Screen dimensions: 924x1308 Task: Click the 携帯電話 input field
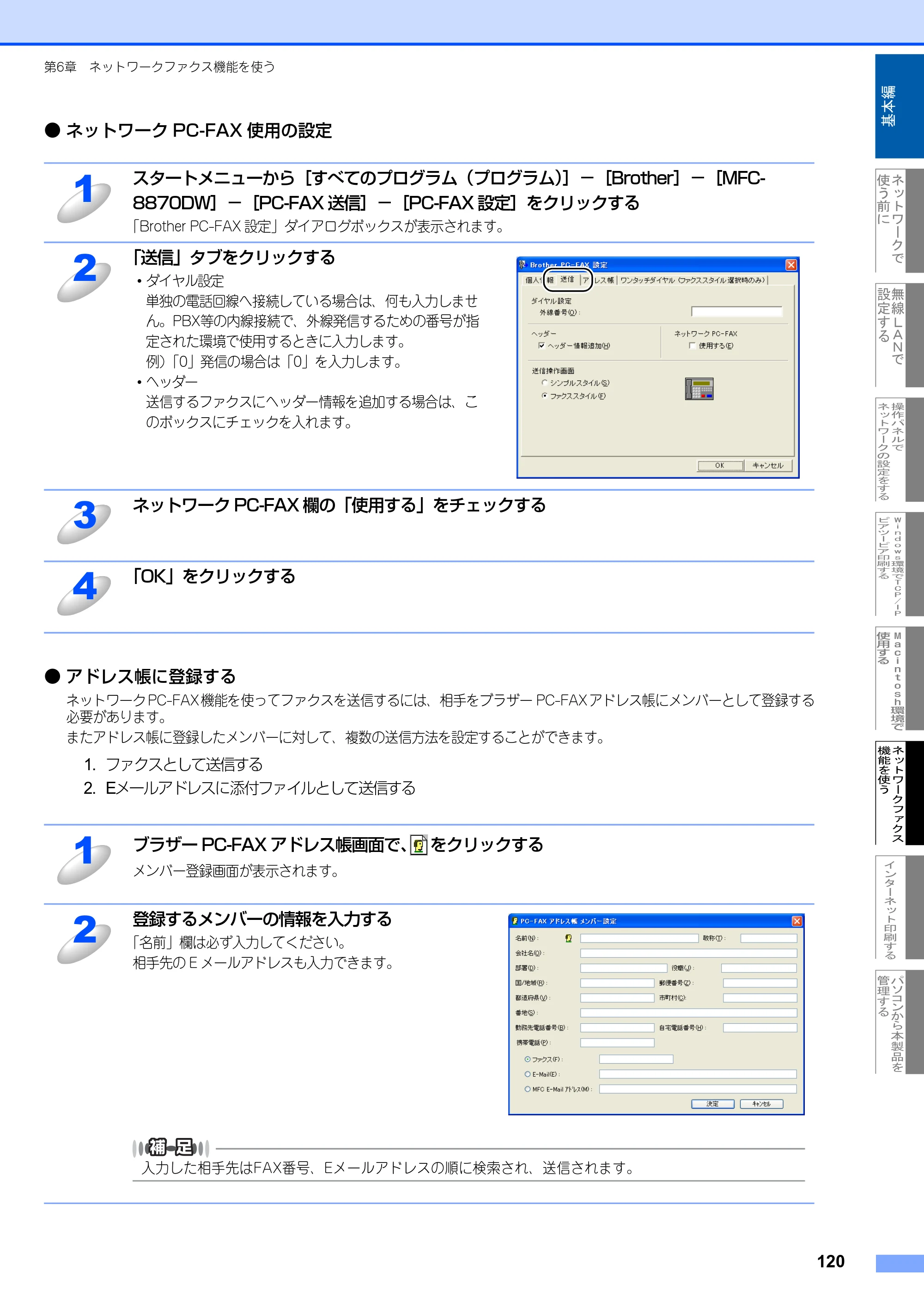(x=617, y=1042)
